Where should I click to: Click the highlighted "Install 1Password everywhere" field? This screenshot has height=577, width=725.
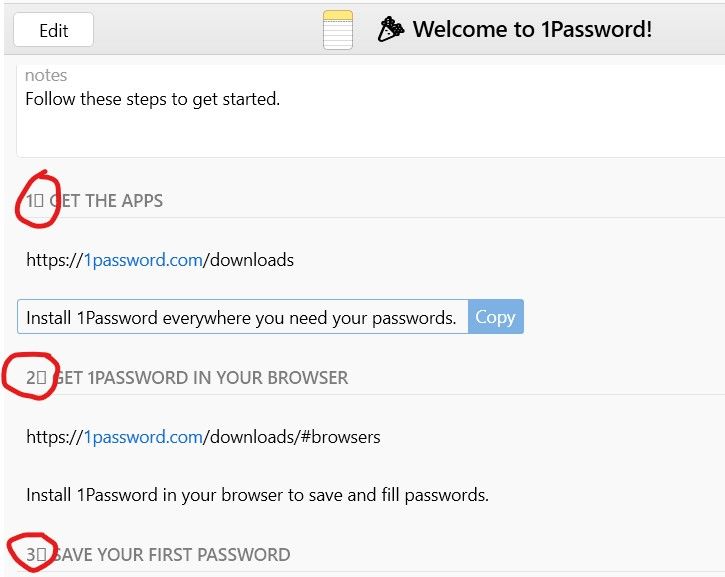(241, 318)
